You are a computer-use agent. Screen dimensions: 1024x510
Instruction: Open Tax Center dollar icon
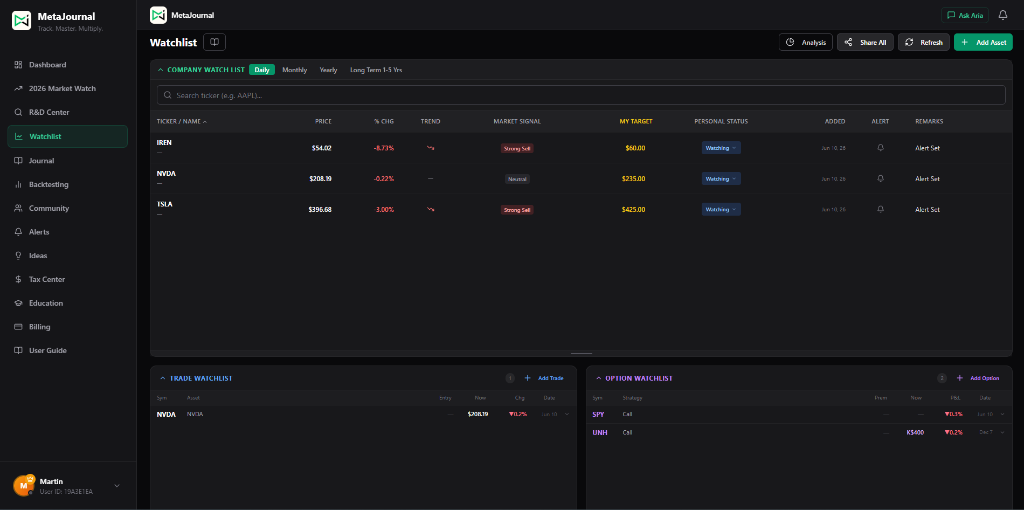click(18, 279)
